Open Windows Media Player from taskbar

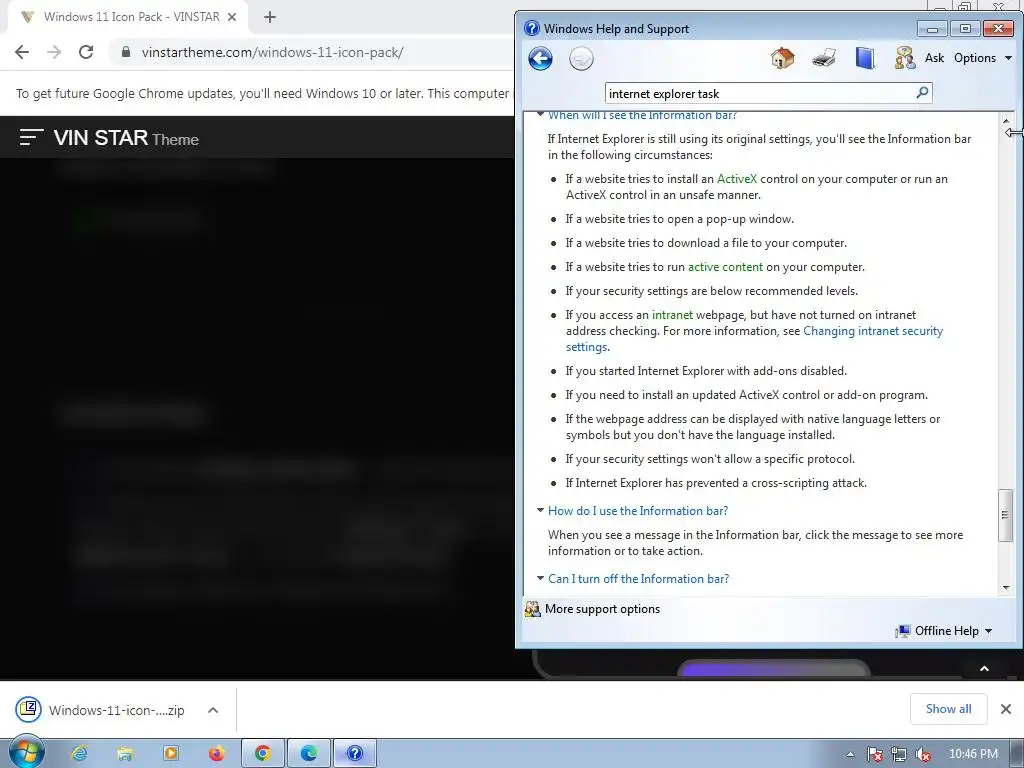[170, 754]
